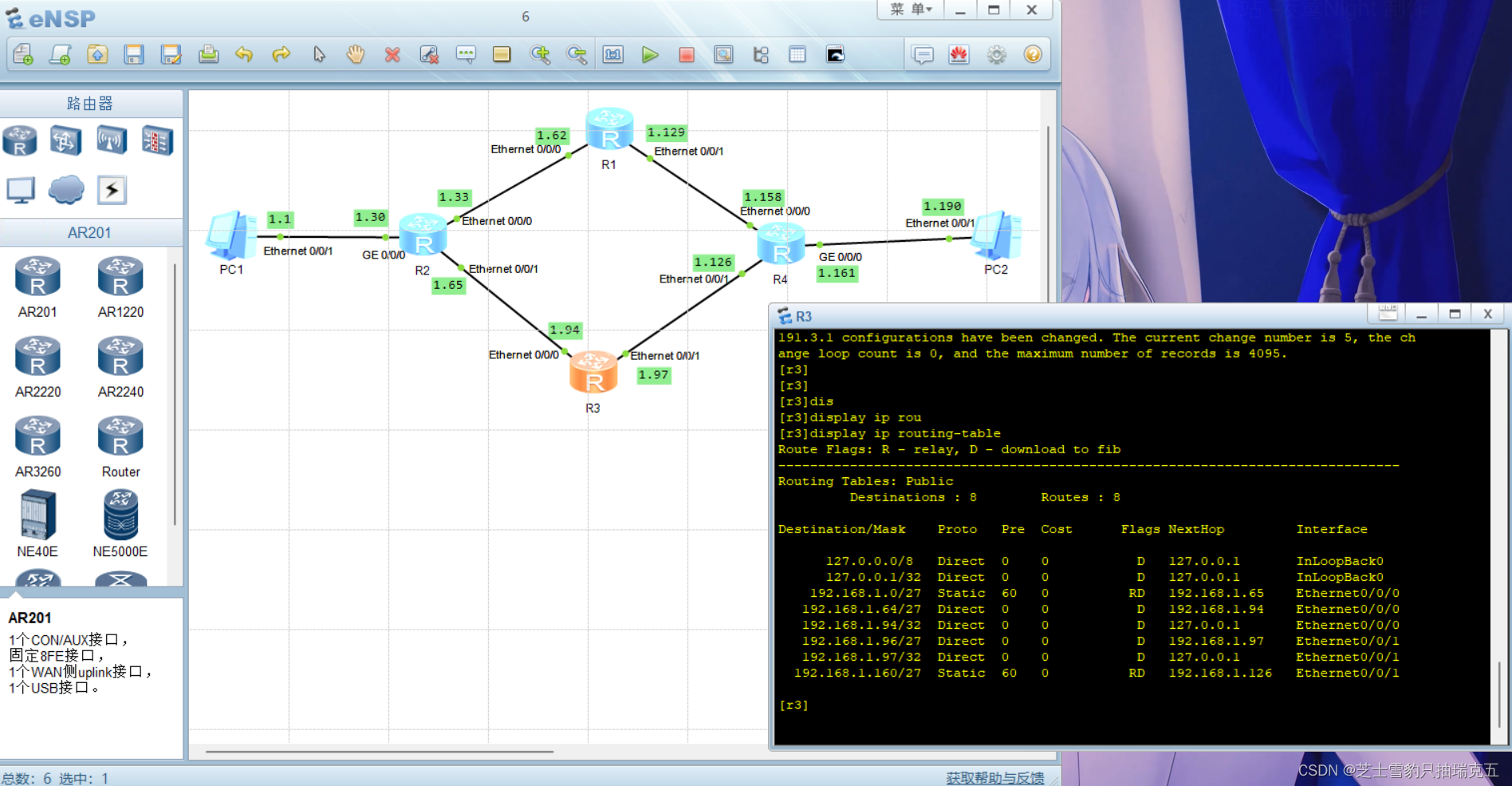The width and height of the screenshot is (1512, 786).
Task: Create a new topology with toolbar icon
Action: 23,54
